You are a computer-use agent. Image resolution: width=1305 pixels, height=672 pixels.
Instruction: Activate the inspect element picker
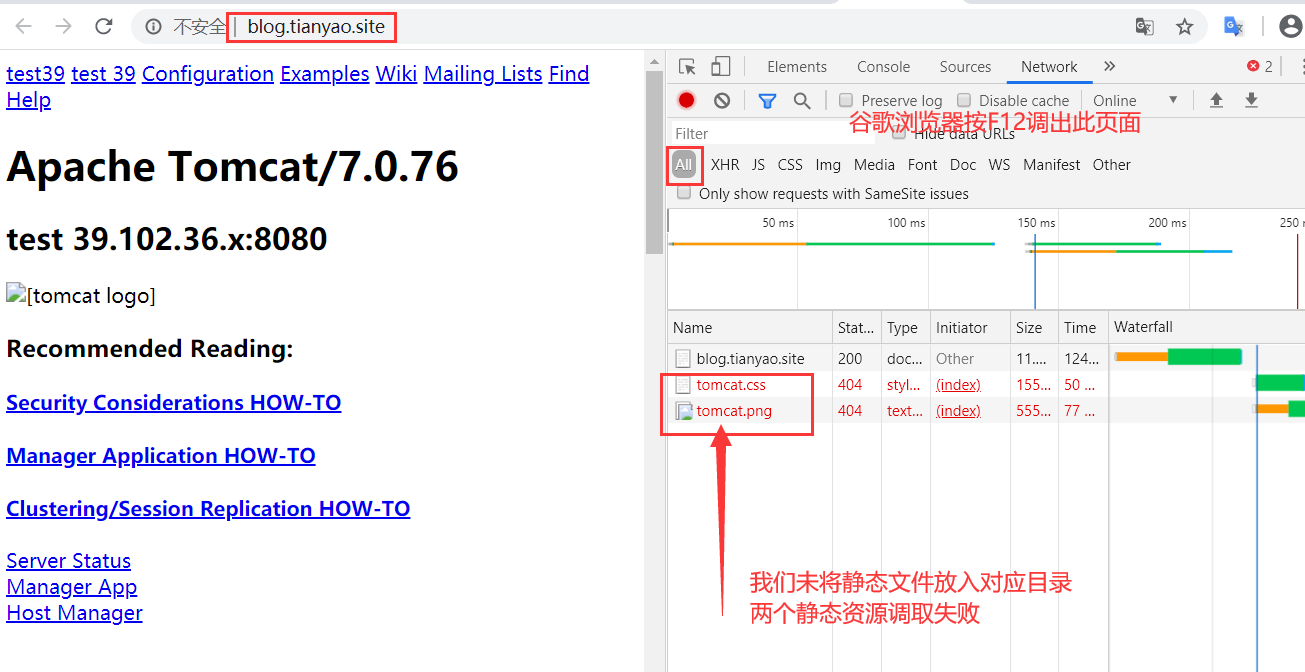(687, 67)
